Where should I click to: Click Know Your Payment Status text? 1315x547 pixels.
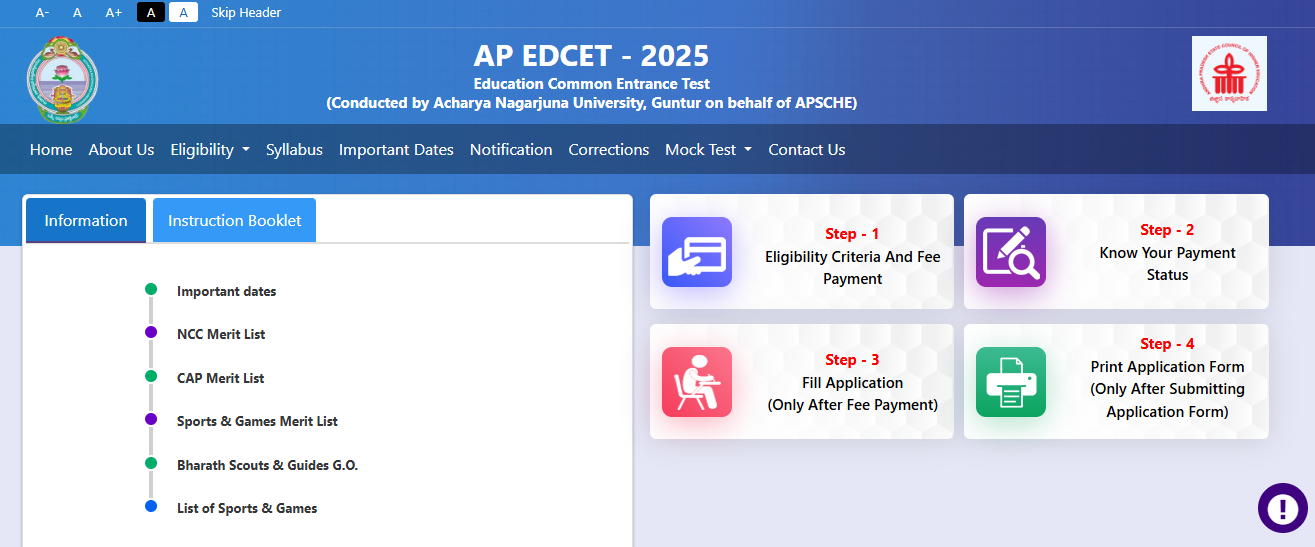tap(1168, 264)
